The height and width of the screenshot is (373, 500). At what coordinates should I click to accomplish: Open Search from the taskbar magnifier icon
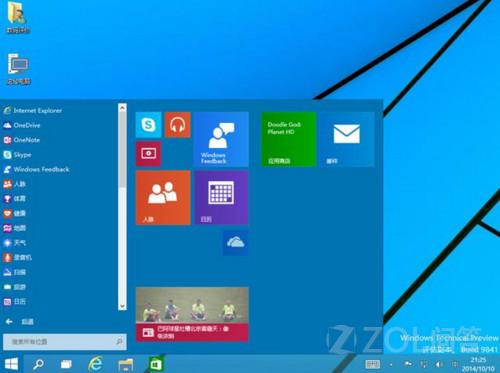pyautogui.click(x=38, y=364)
